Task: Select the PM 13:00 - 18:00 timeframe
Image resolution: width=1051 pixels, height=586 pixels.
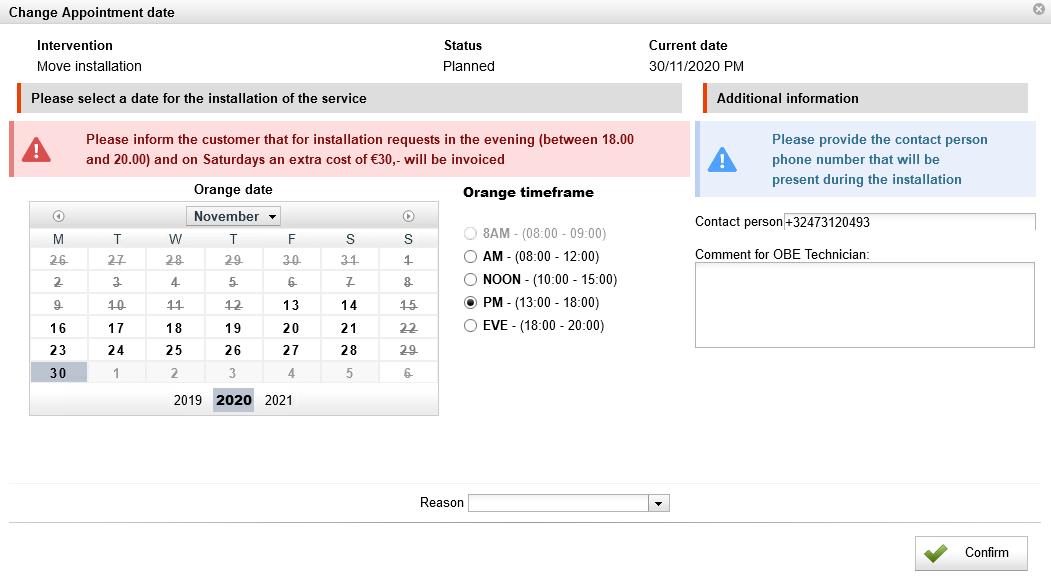Action: pos(471,303)
